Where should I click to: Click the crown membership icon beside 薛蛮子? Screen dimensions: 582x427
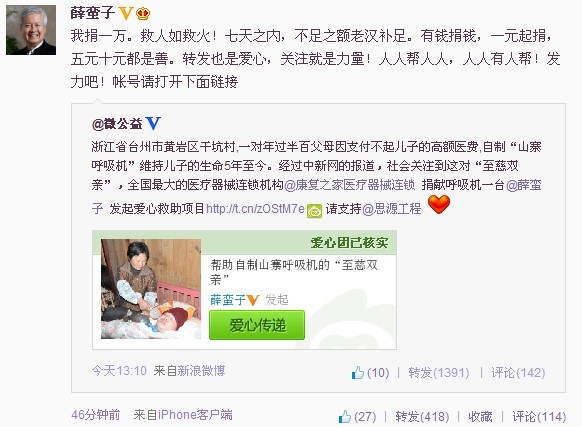pos(143,14)
